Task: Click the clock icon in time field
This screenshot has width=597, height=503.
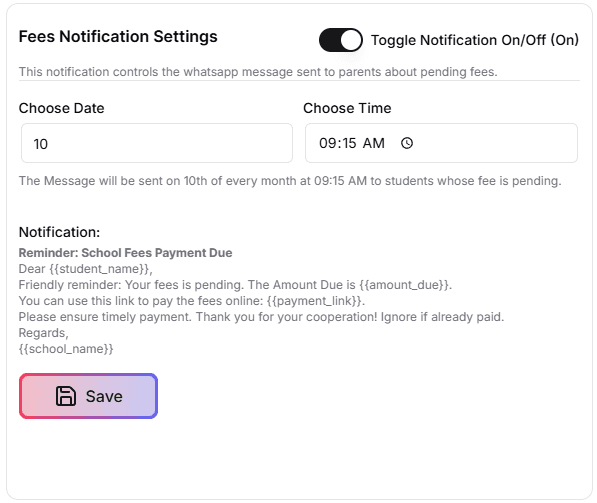Action: tap(407, 143)
